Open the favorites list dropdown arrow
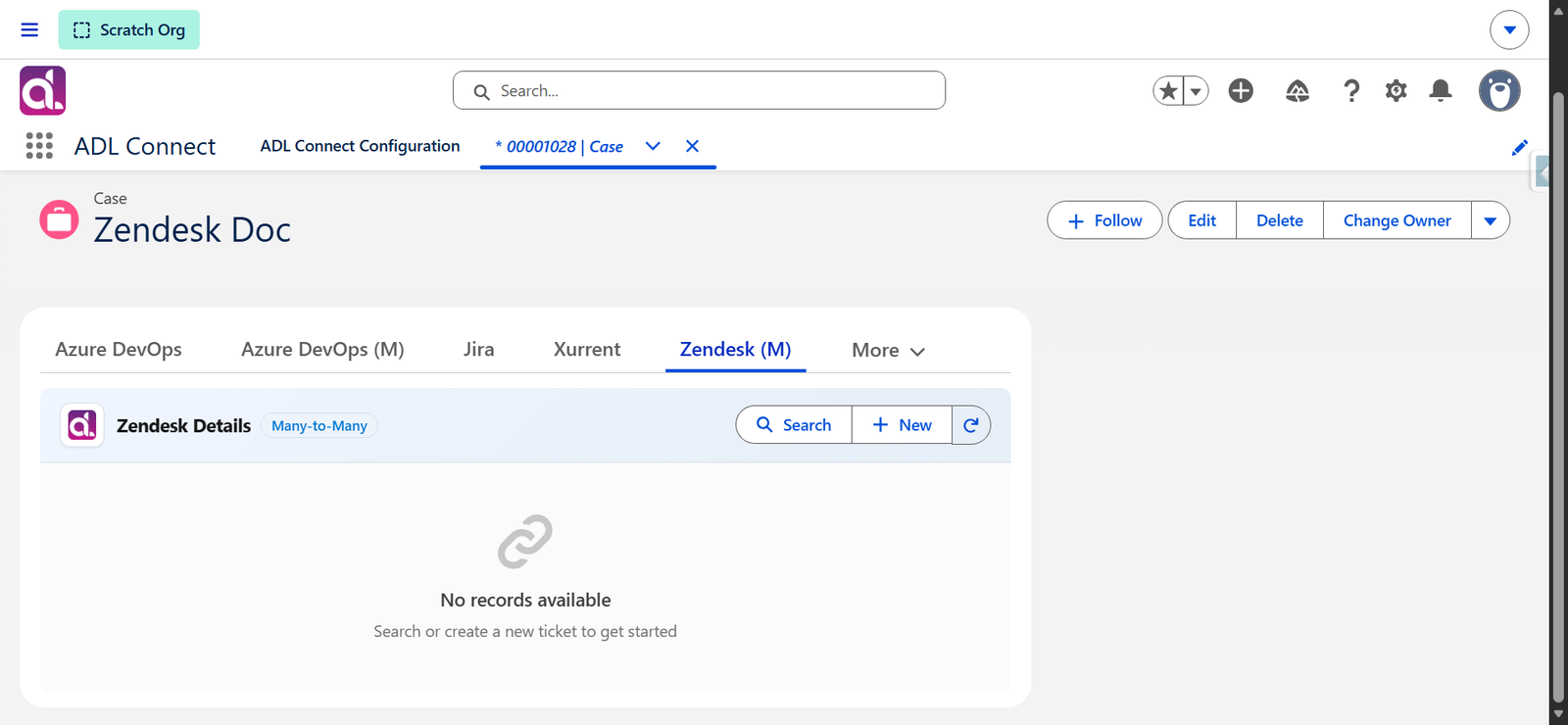This screenshot has height=725, width=1568. click(x=1196, y=90)
